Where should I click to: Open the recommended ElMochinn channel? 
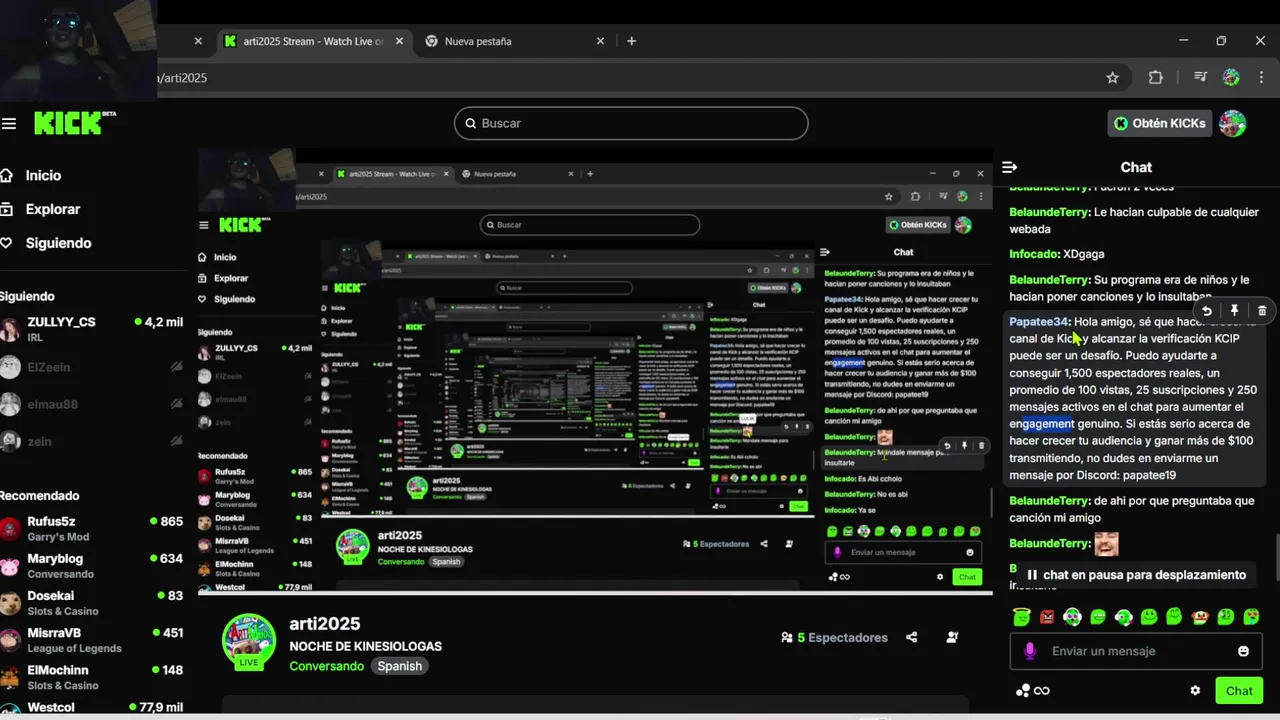[92, 677]
